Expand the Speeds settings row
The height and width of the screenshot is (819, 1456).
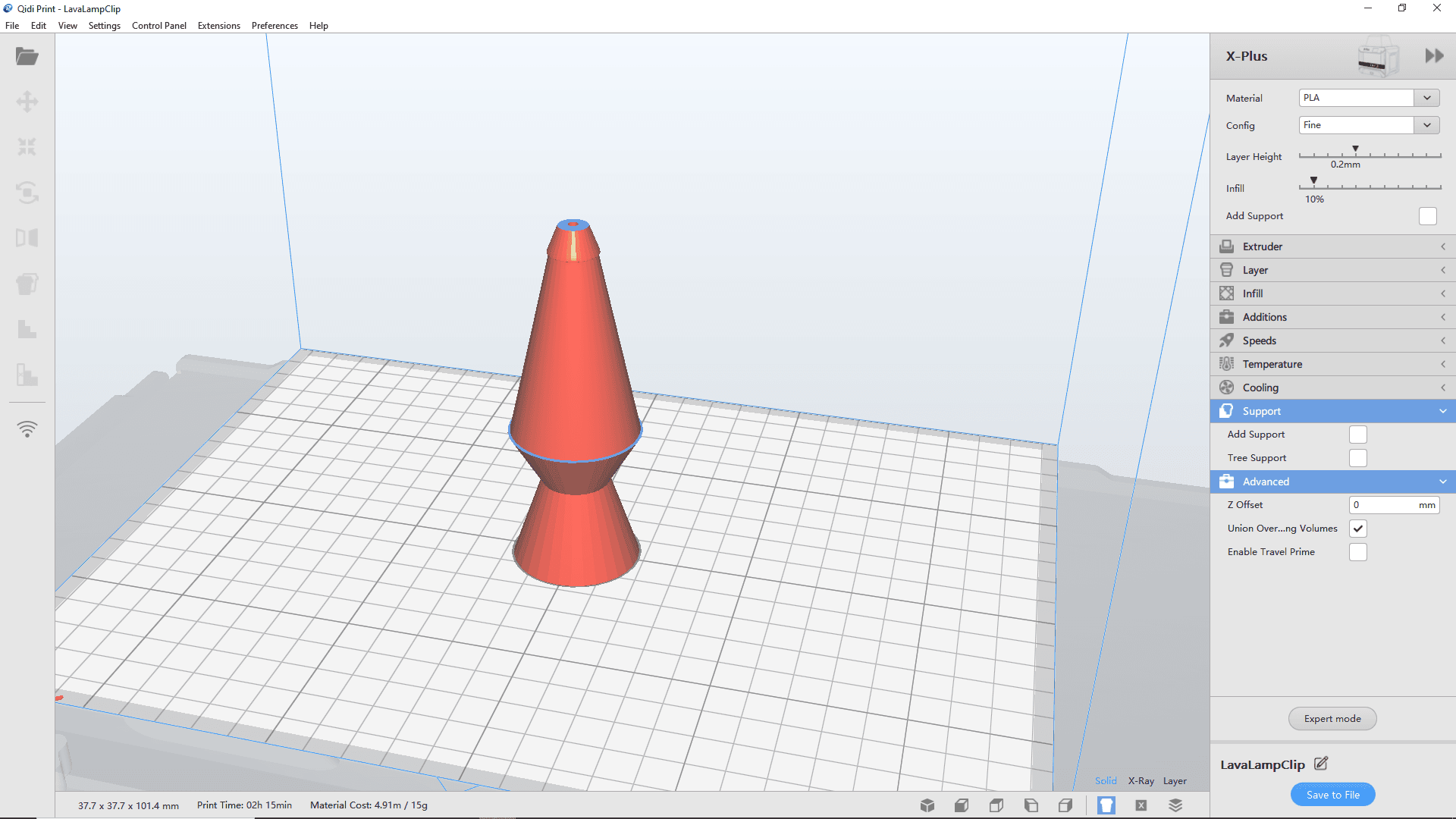(1332, 340)
